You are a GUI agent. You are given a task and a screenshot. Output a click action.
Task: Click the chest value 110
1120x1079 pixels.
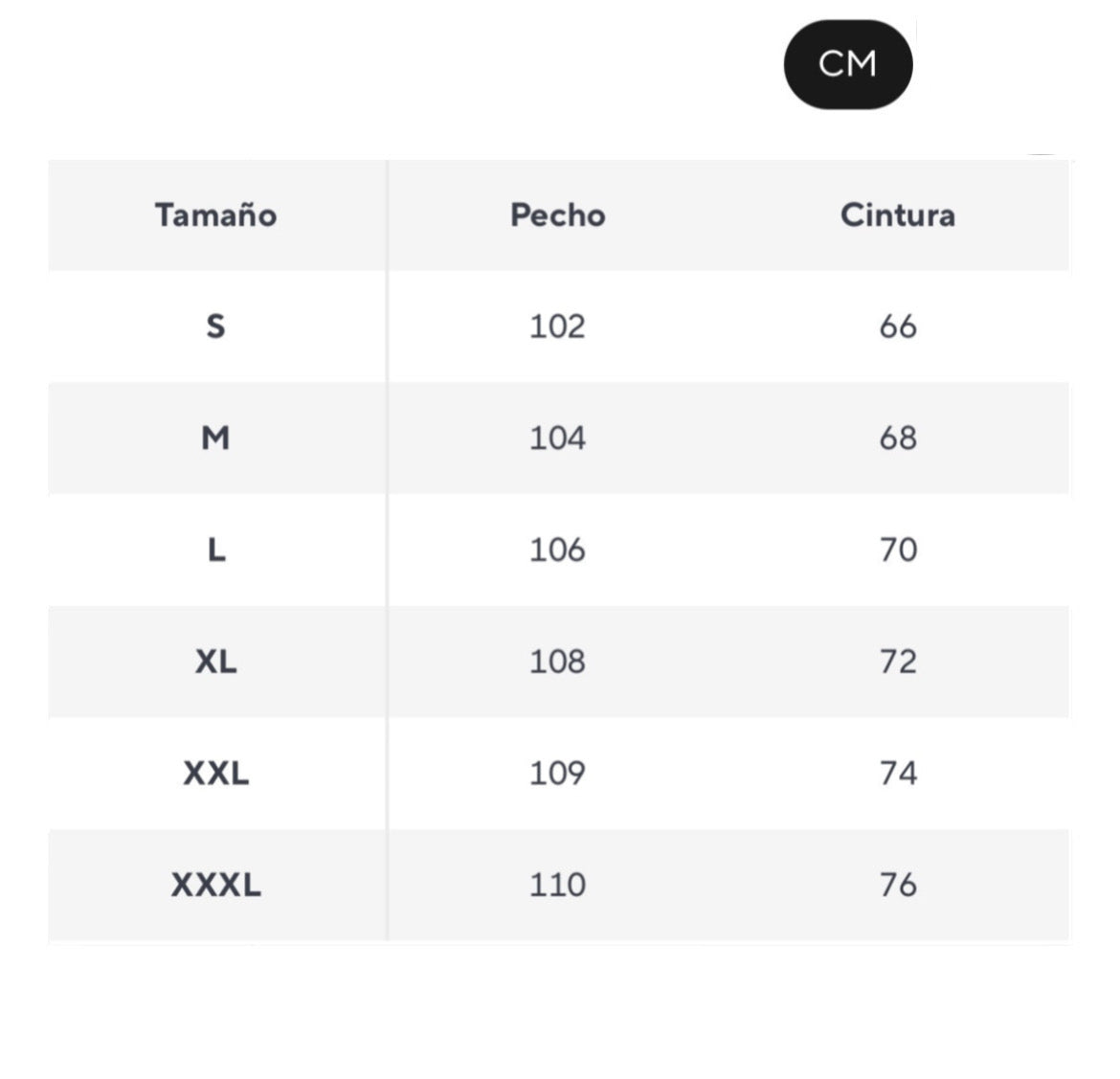click(x=557, y=885)
